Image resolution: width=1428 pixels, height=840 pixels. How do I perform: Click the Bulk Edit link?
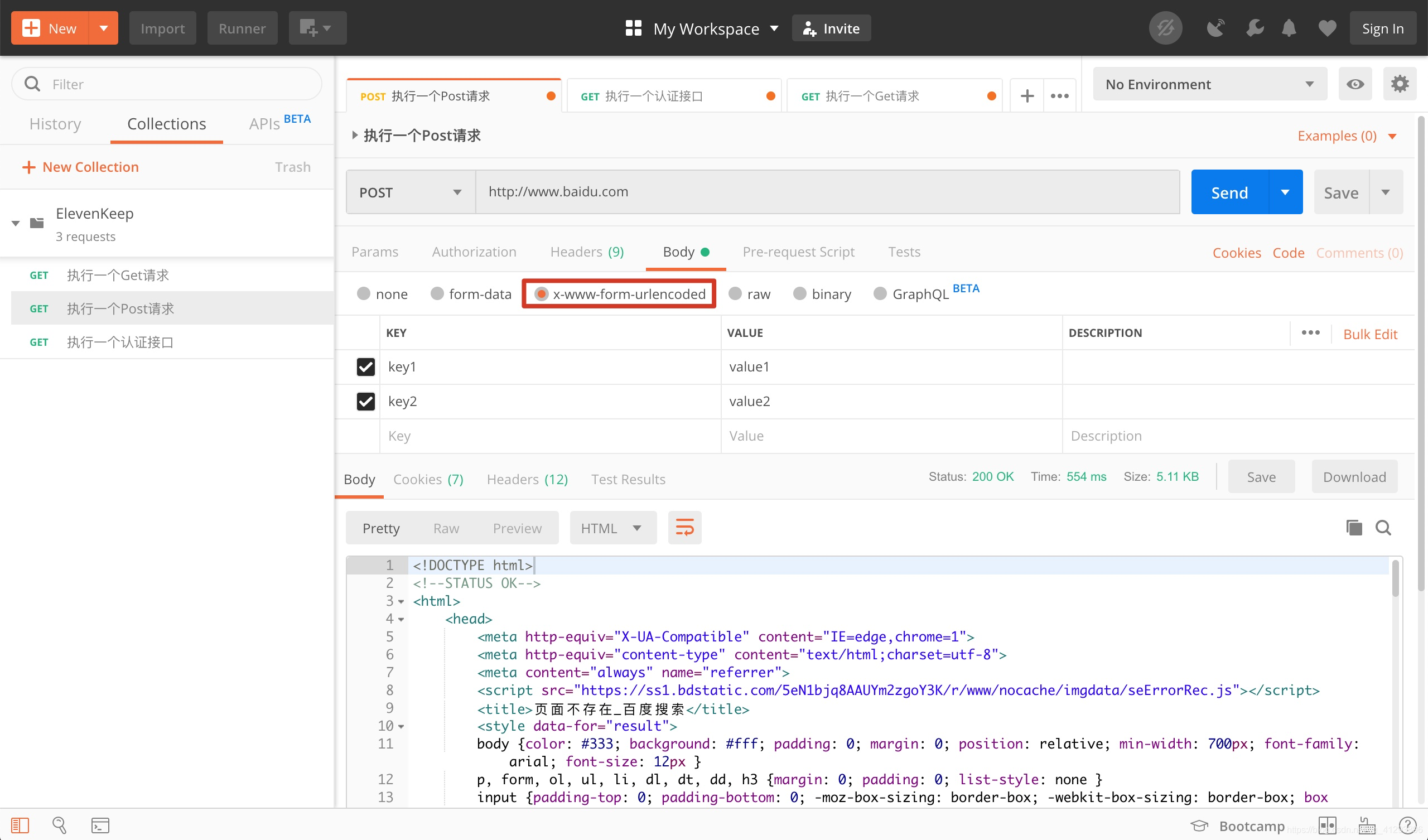(x=1370, y=334)
